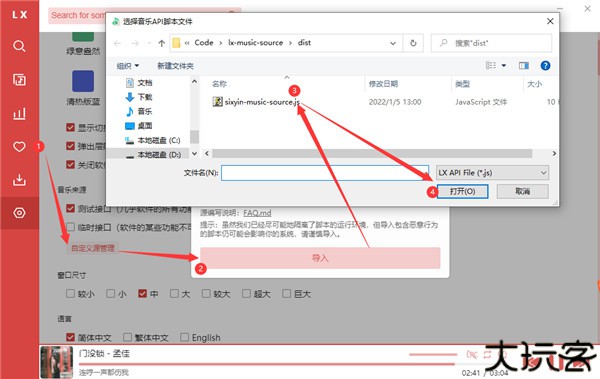Enable 临时接口 music source checkbox

[70, 227]
